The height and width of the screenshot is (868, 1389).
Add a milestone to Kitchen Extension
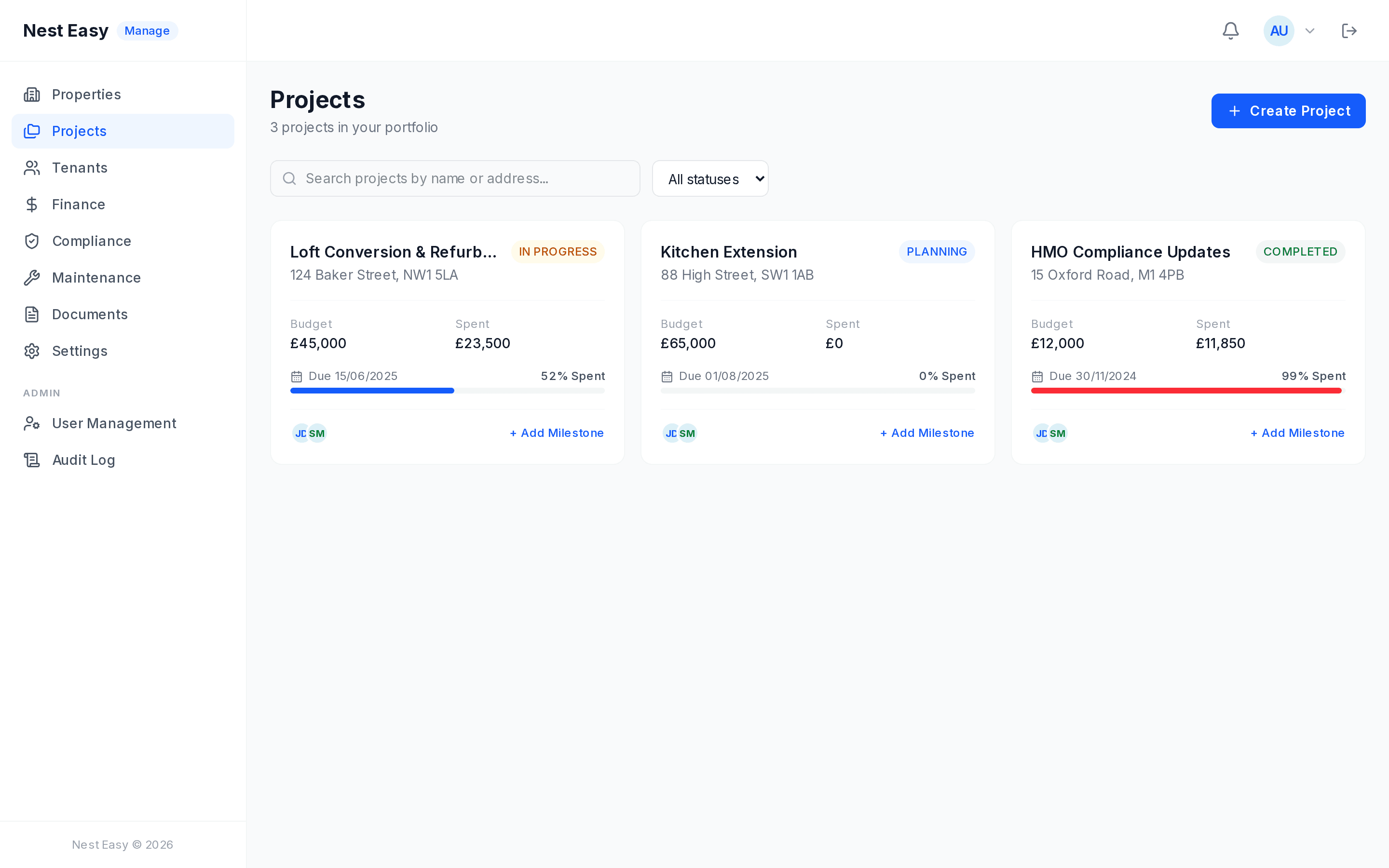click(x=926, y=433)
